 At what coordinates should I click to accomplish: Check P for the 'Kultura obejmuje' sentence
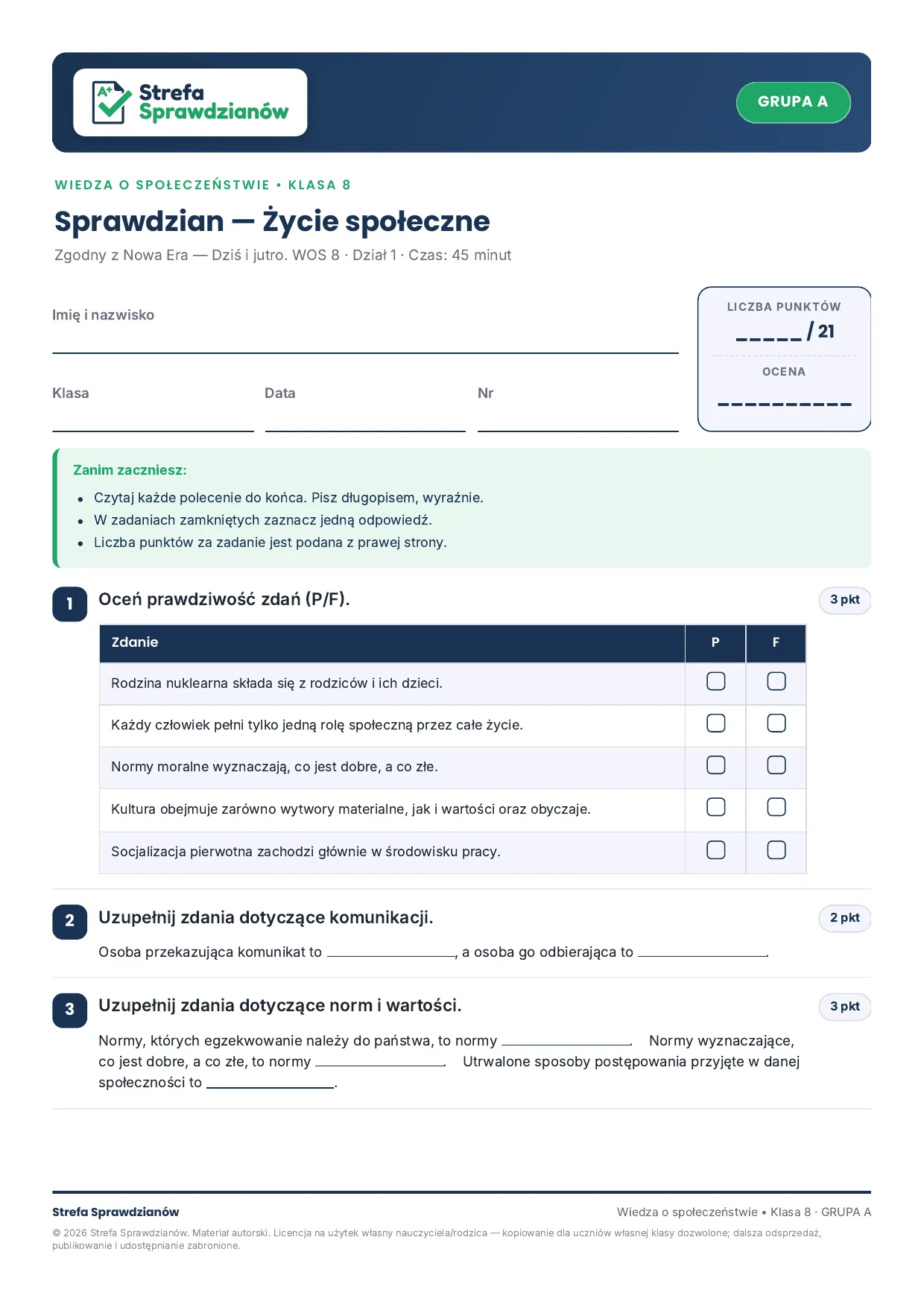(x=716, y=807)
